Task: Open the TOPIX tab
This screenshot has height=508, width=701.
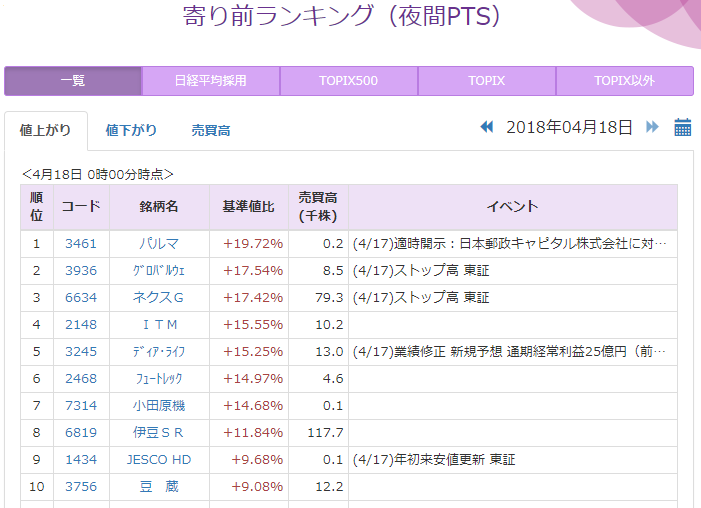Action: pyautogui.click(x=487, y=81)
